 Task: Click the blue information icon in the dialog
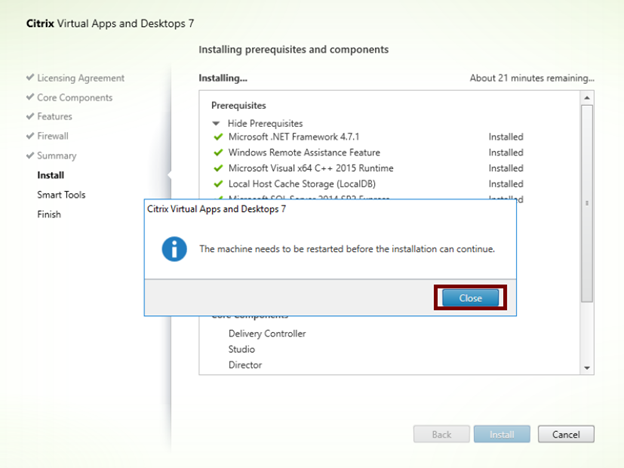(174, 249)
